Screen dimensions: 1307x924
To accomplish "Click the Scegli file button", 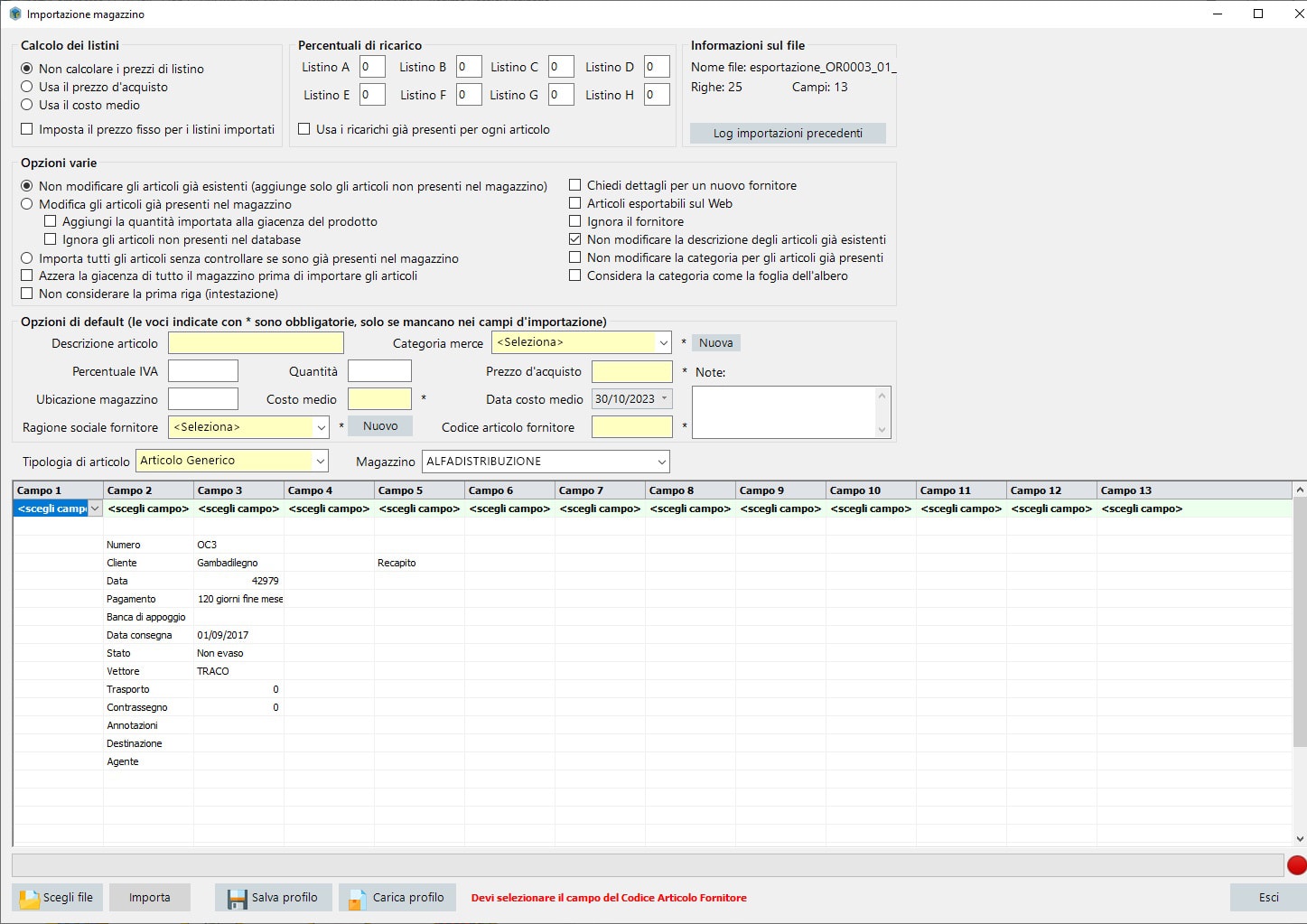I will pyautogui.click(x=58, y=898).
